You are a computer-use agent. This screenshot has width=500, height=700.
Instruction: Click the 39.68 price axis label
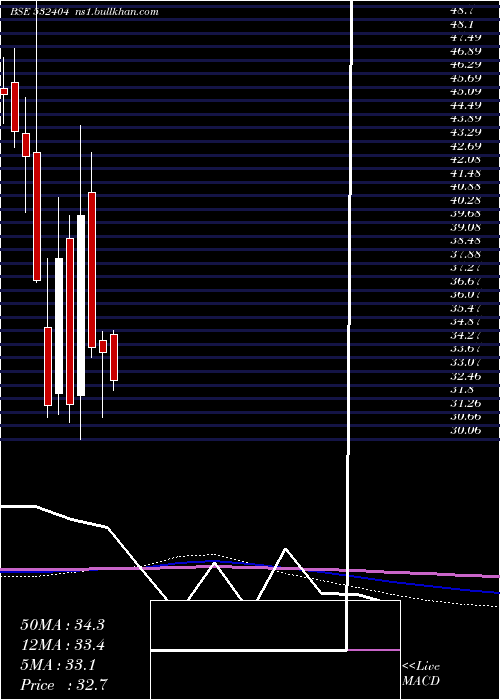(x=466, y=213)
